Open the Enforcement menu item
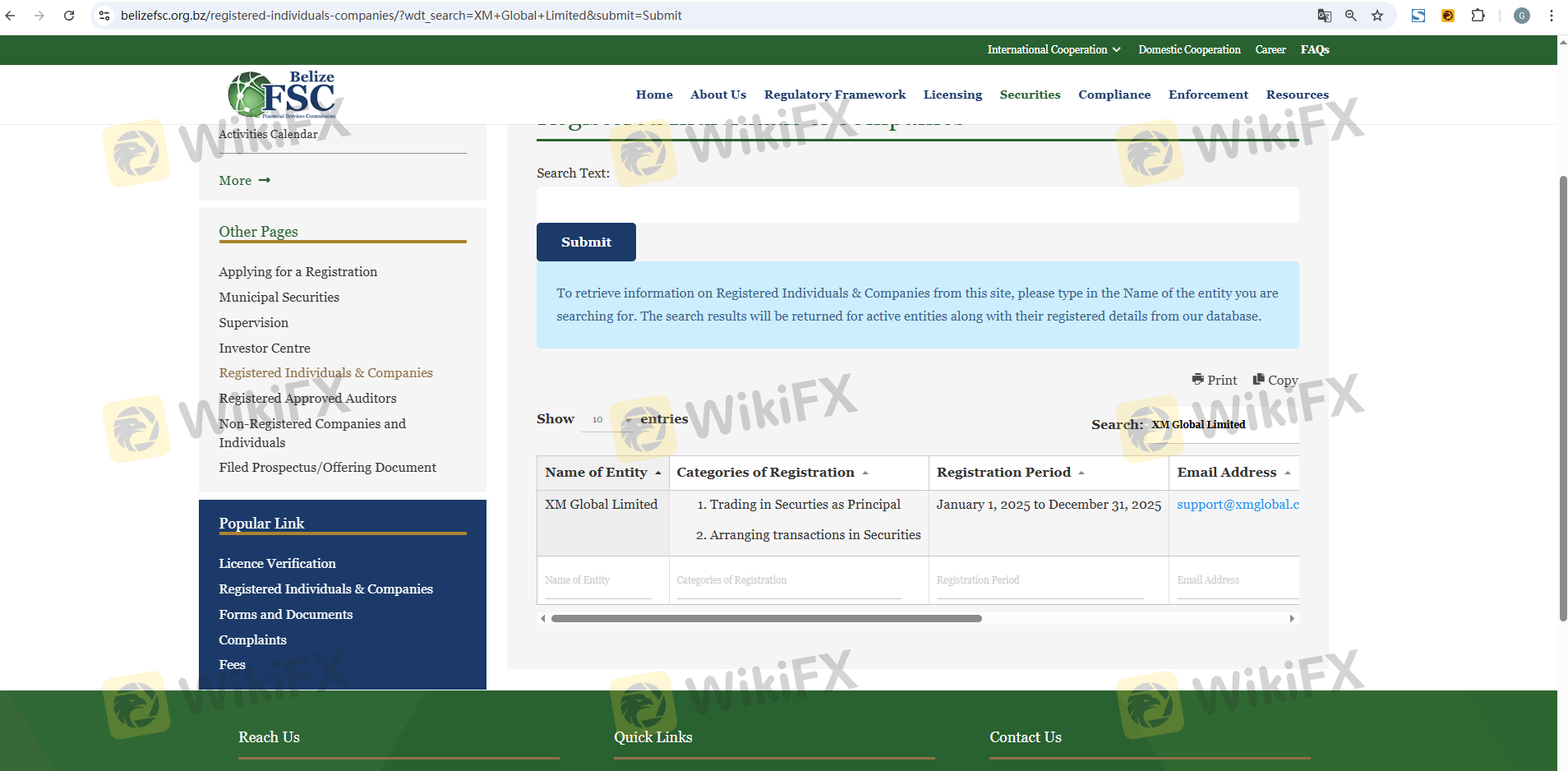Screen dimensions: 1568x771 1208,95
